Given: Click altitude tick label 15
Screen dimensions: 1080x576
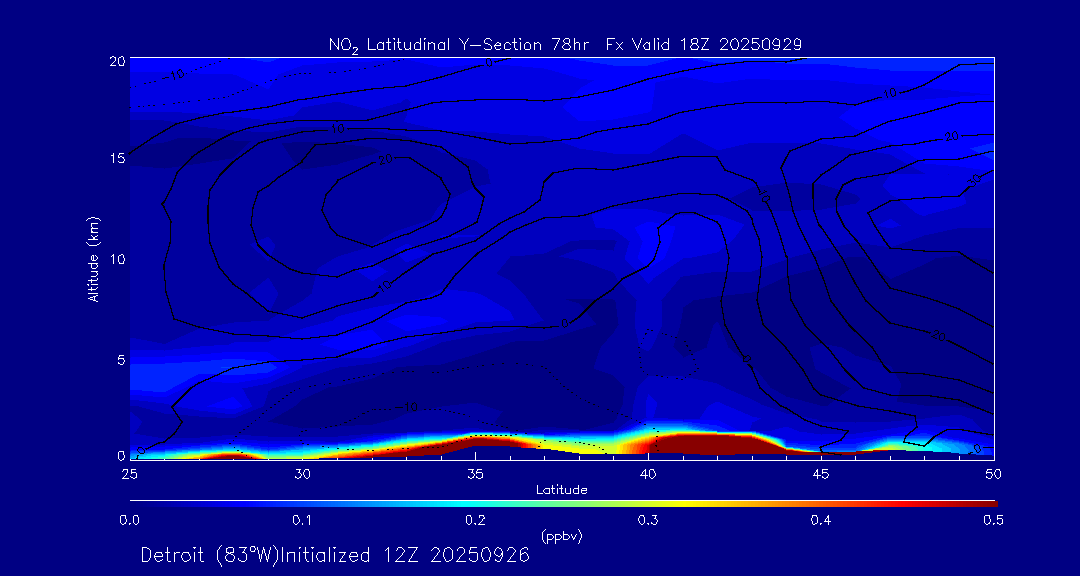Looking at the screenshot, I should [x=116, y=160].
